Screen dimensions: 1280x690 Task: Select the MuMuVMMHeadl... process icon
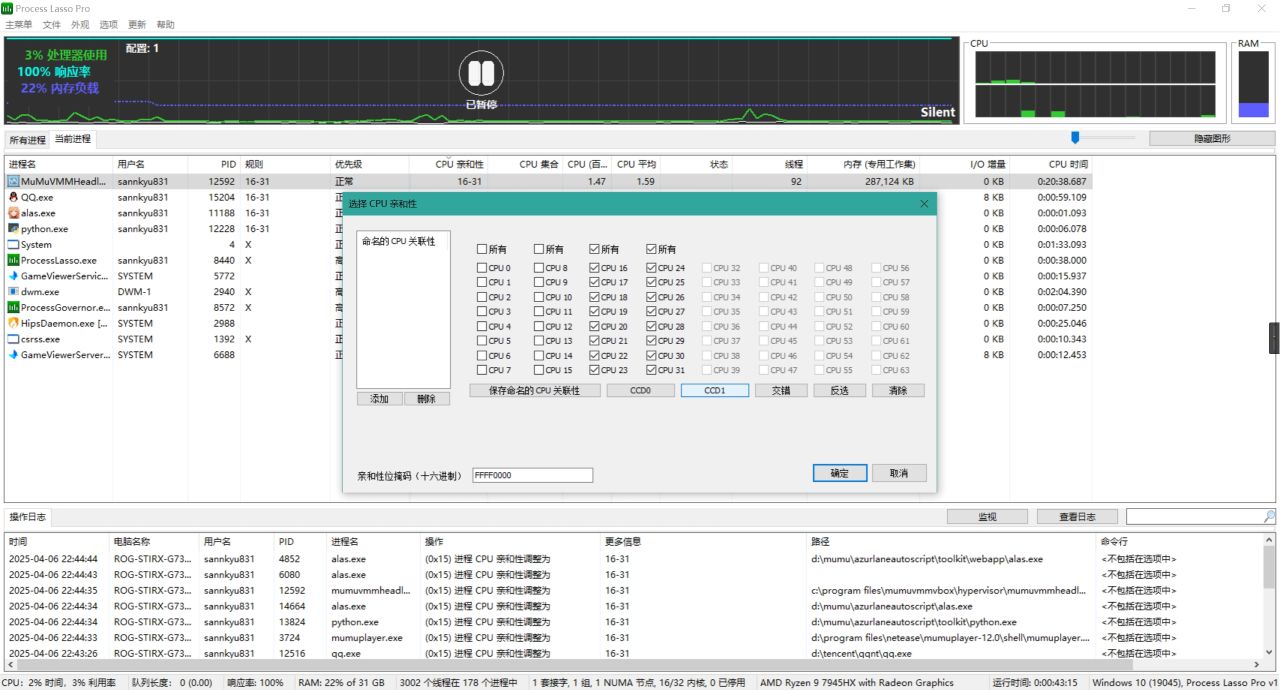pos(14,182)
